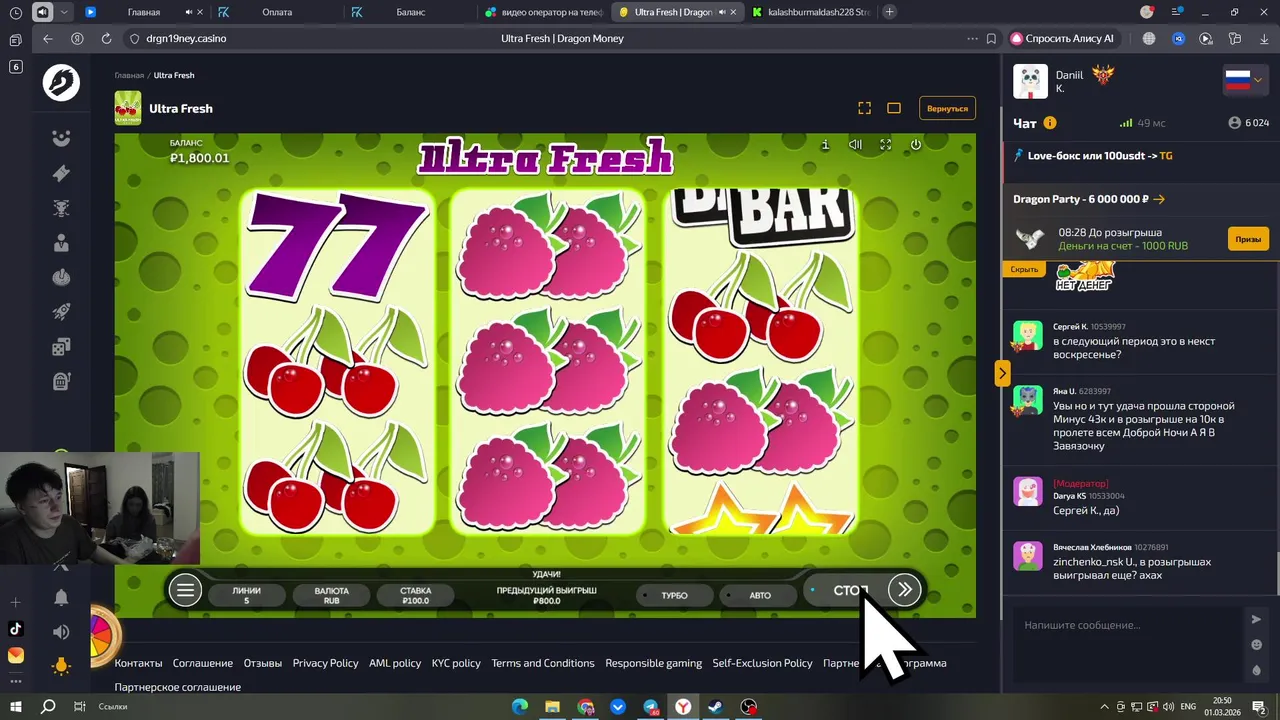This screenshot has height=720, width=1280.
Task: Open the Линии 5 lines selector
Action: pos(247,595)
